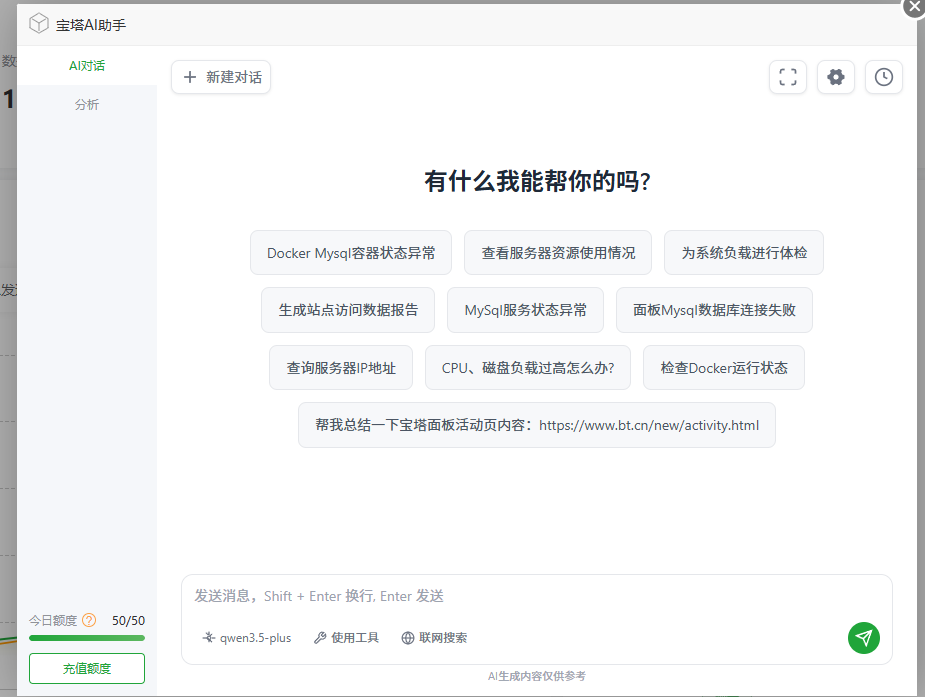
Task: Click the 有什么我能帮你的吗? heading
Action: coord(537,181)
